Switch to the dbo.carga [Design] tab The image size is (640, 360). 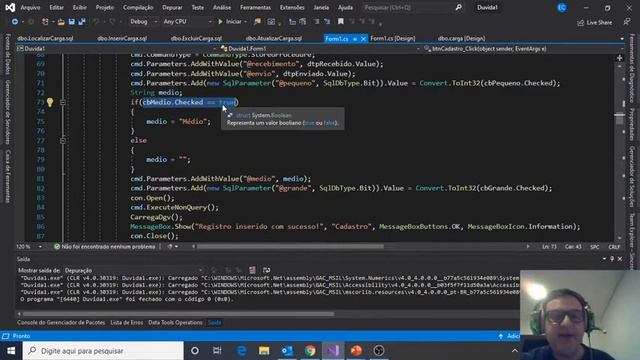[x=461, y=38]
